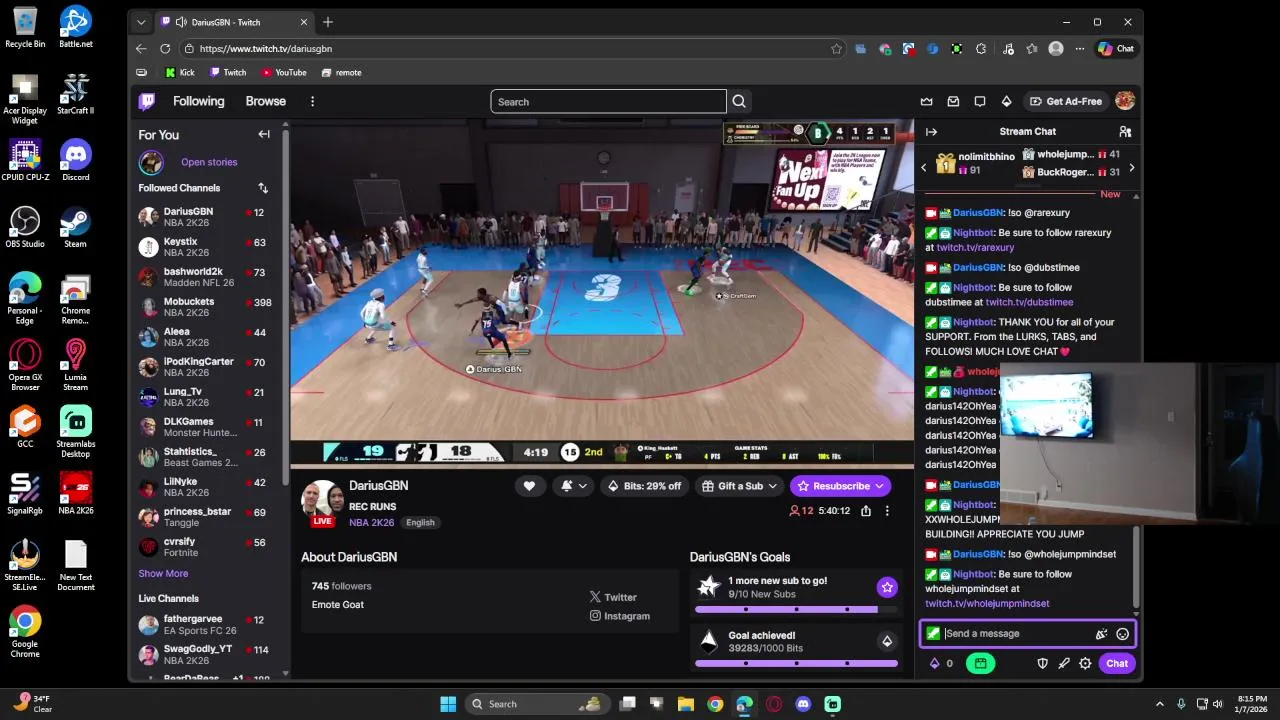This screenshot has width=1280, height=720.
Task: Open Aleea channel in sidebar
Action: click(x=211, y=337)
